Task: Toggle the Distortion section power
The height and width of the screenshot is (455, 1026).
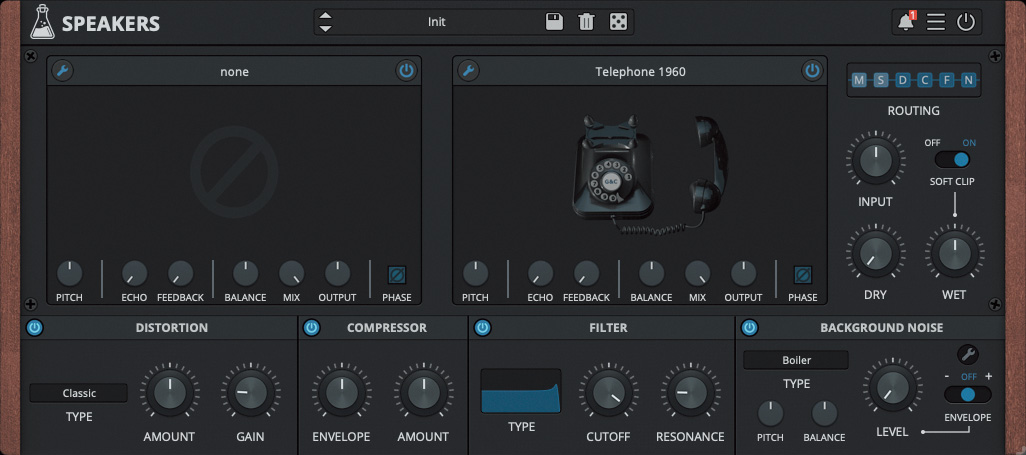Action: click(x=34, y=327)
